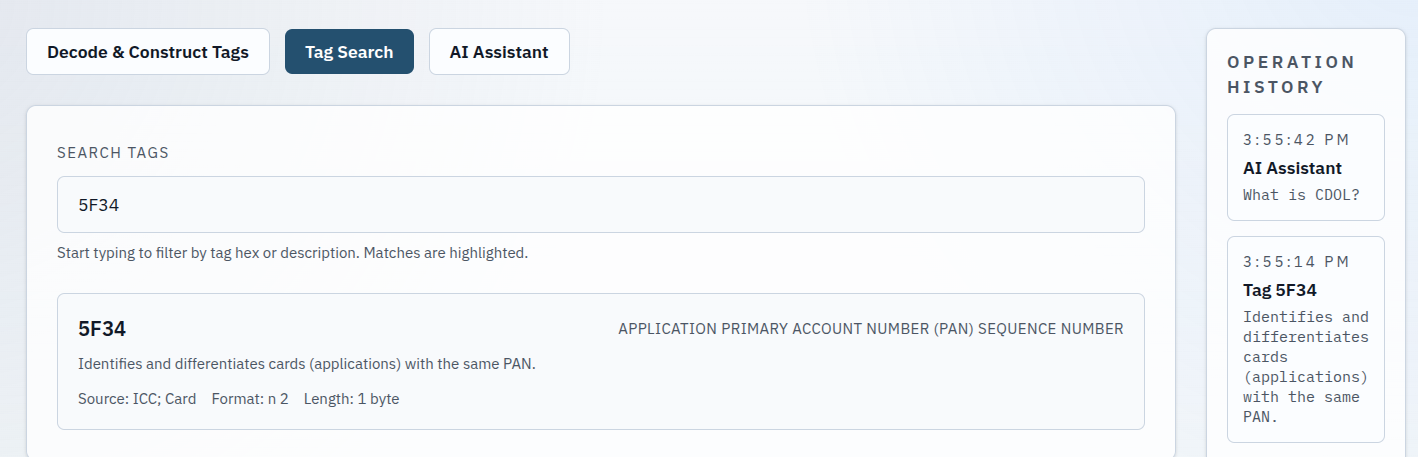
Task: Click the 5F34 tag hex title in the result
Action: tap(102, 329)
